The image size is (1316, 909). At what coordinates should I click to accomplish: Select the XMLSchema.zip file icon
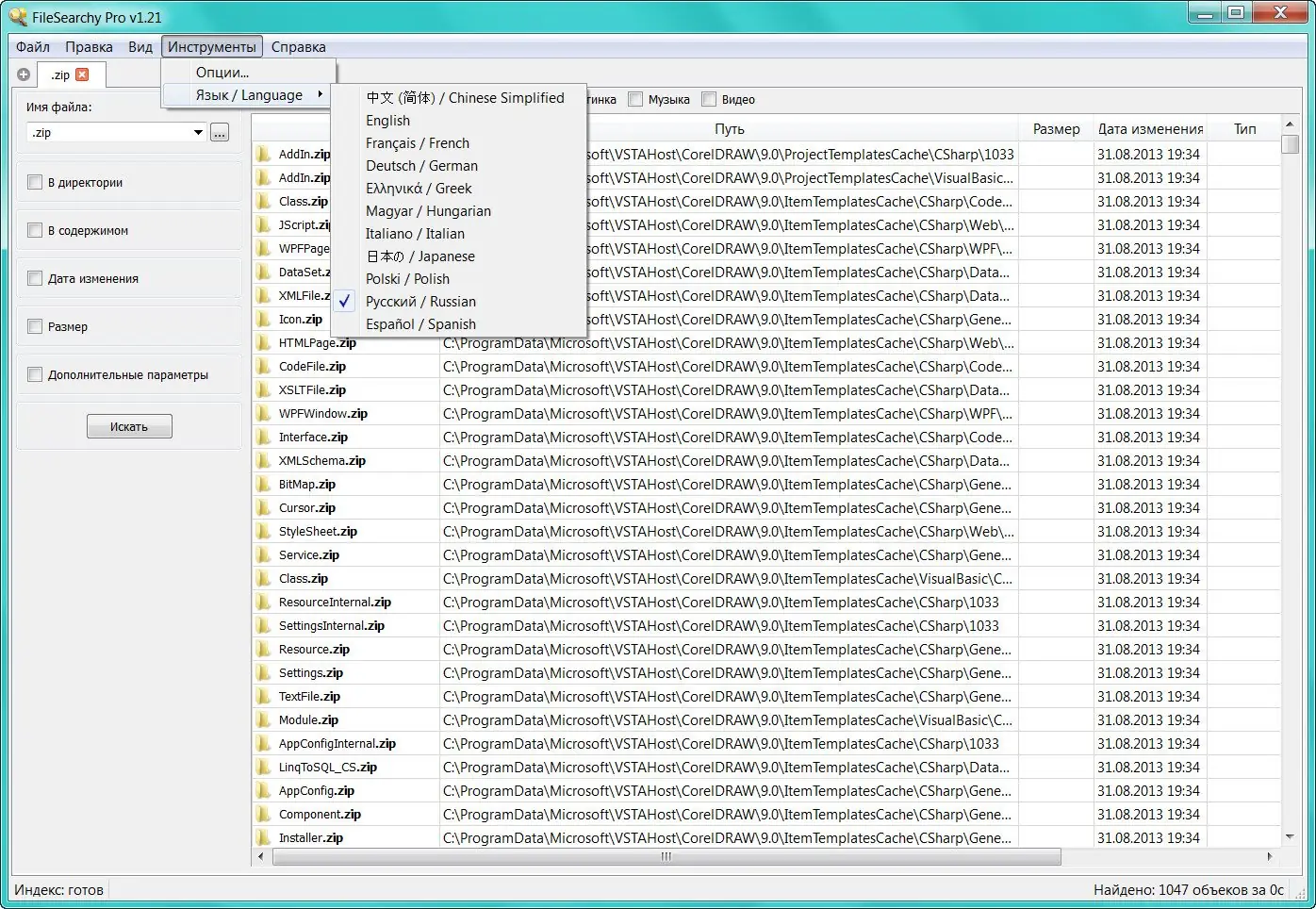tap(264, 460)
